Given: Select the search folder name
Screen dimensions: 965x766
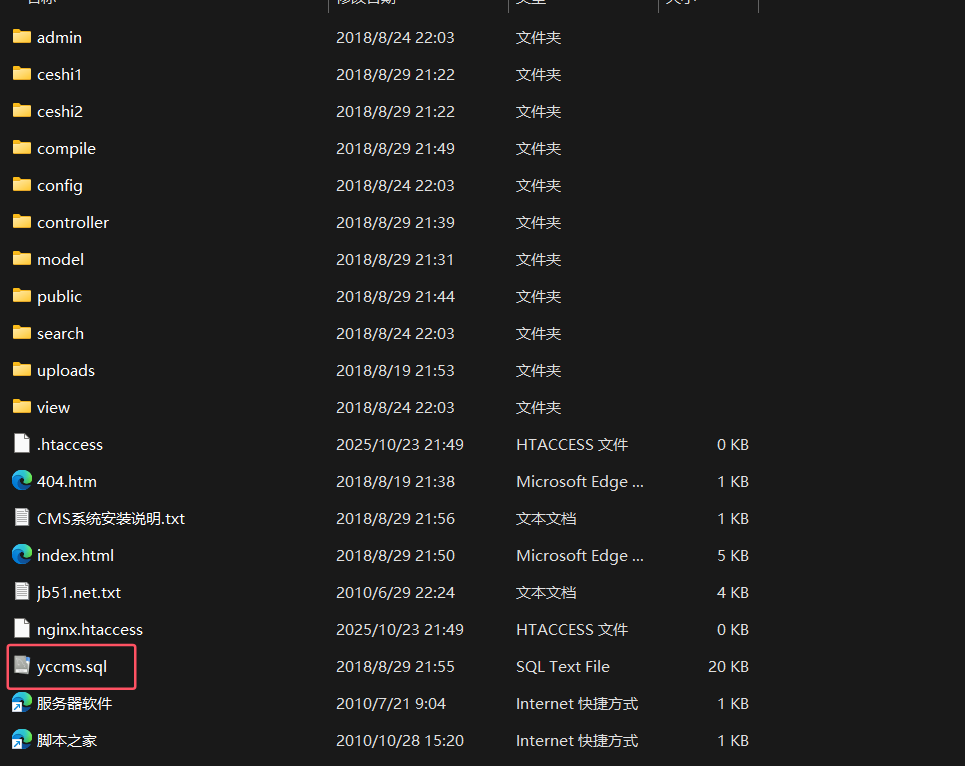Looking at the screenshot, I should click(x=60, y=334).
